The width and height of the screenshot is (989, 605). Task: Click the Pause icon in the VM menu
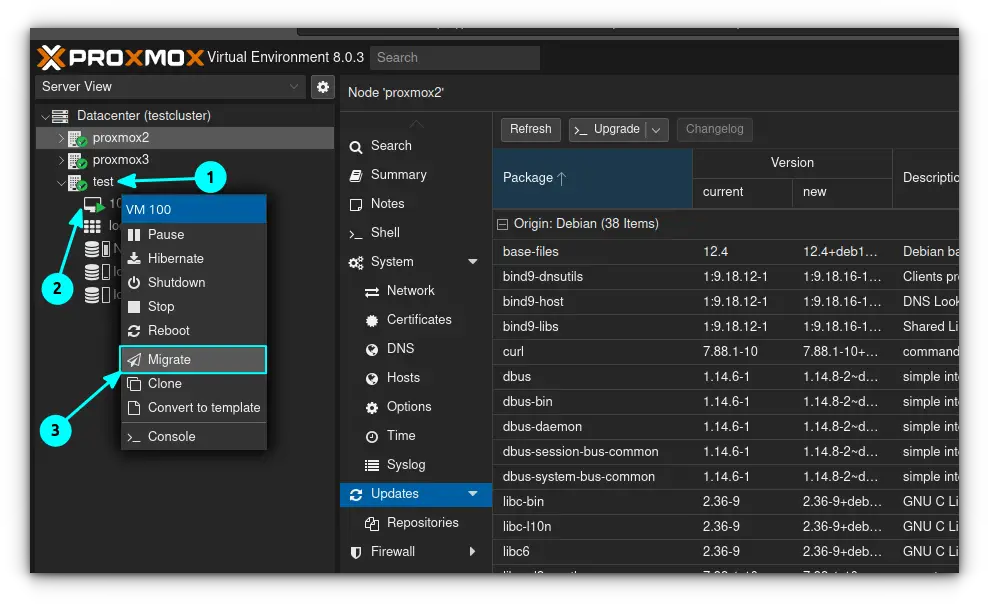click(134, 235)
